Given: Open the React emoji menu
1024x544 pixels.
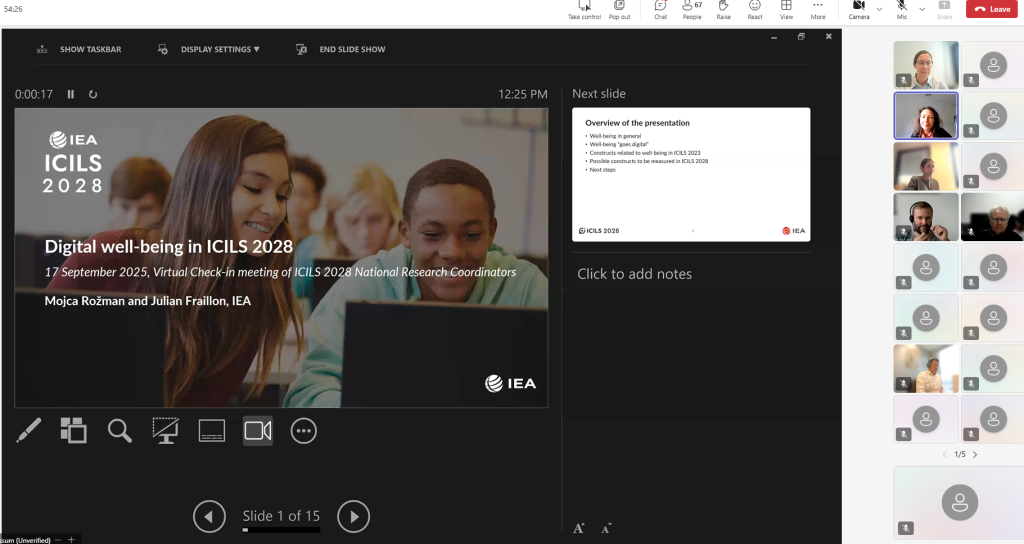Looking at the screenshot, I should (x=755, y=10).
